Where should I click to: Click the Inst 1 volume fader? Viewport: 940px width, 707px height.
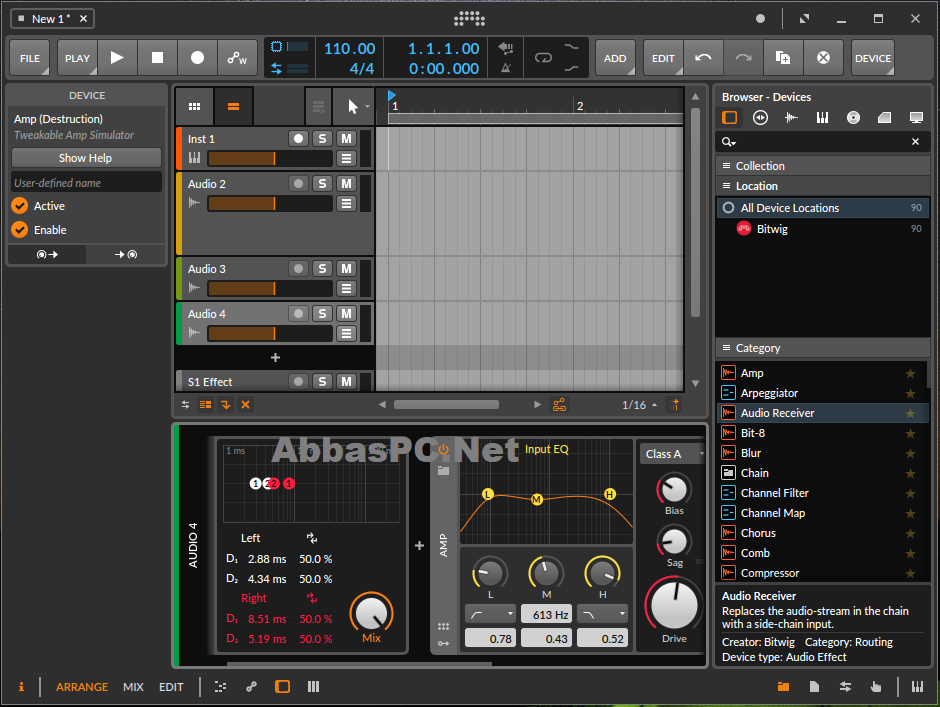click(270, 158)
